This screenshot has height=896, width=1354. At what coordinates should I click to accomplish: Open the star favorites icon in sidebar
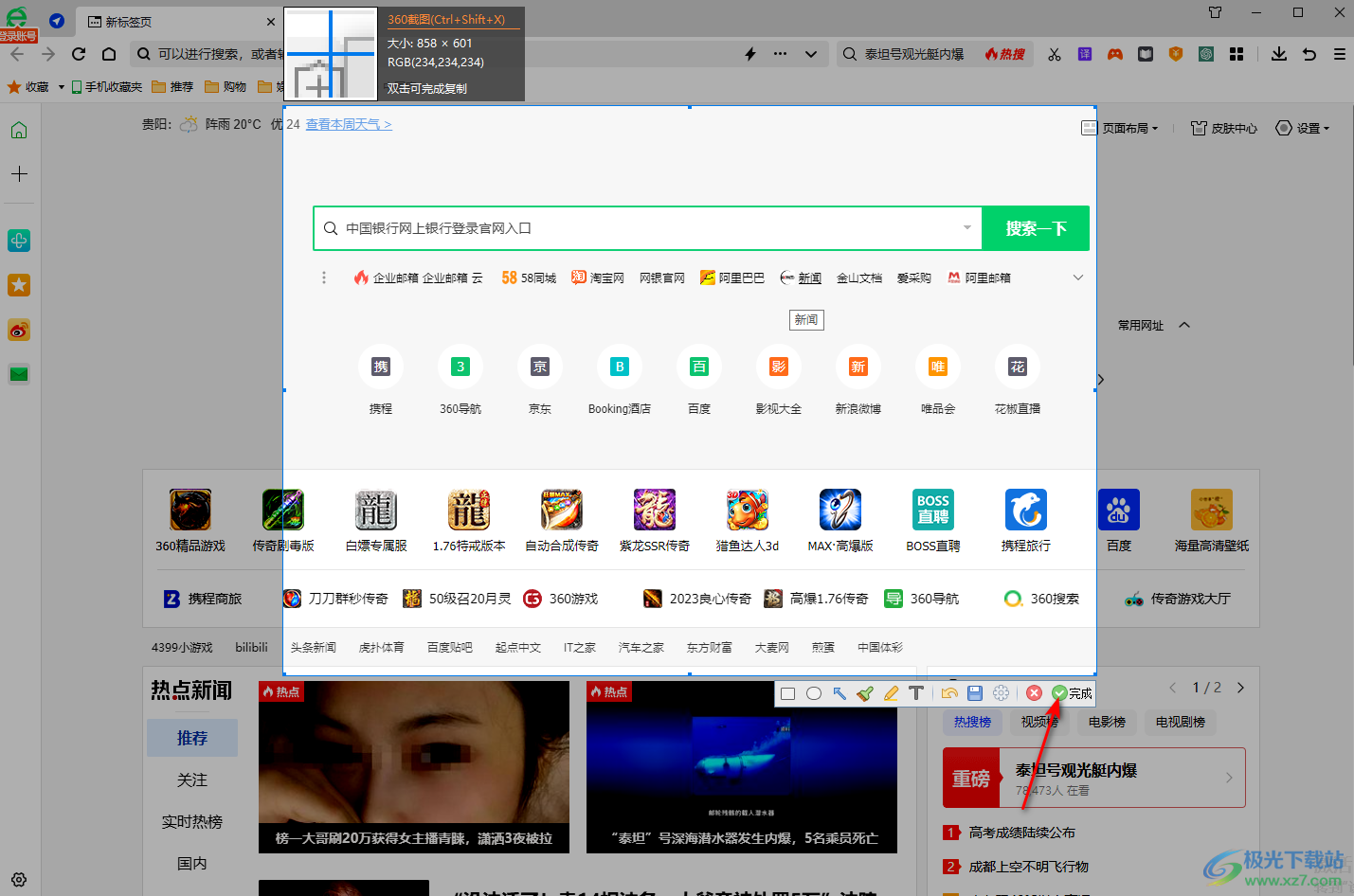(x=19, y=285)
